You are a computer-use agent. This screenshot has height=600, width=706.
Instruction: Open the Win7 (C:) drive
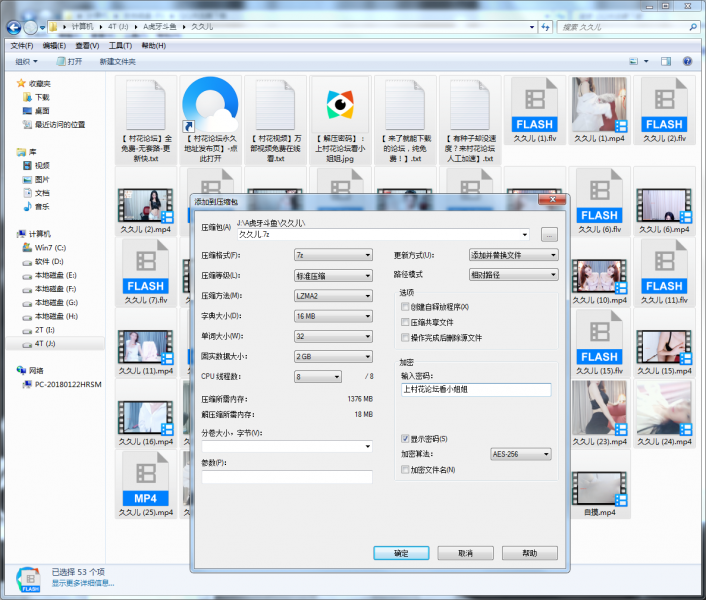[49, 247]
